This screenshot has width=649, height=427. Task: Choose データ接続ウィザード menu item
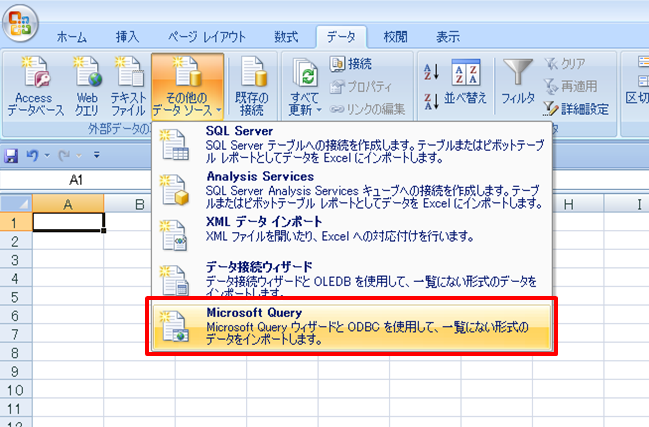tap(352, 278)
